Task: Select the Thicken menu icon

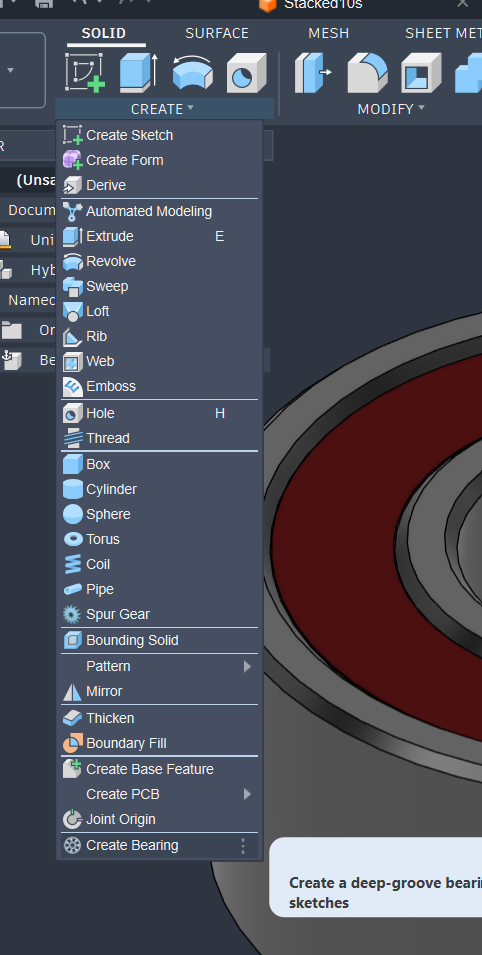Action: click(73, 718)
